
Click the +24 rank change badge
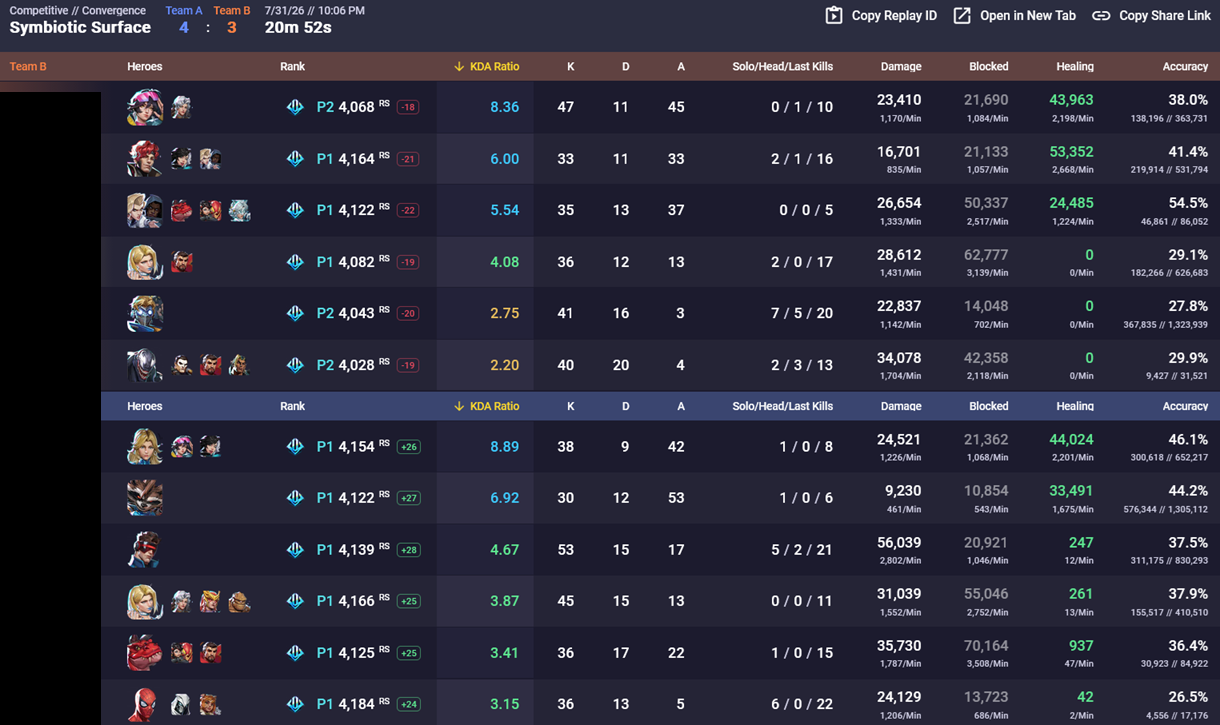click(x=408, y=704)
